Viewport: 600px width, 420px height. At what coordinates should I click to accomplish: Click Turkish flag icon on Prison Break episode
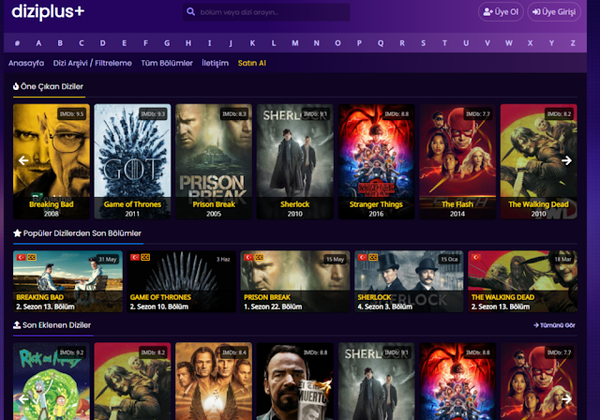pos(248,257)
